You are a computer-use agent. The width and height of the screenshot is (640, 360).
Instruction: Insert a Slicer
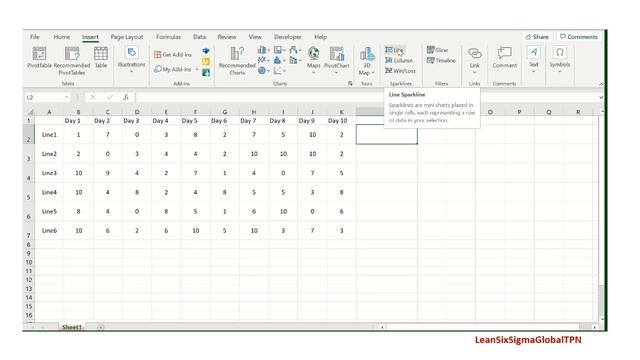438,50
